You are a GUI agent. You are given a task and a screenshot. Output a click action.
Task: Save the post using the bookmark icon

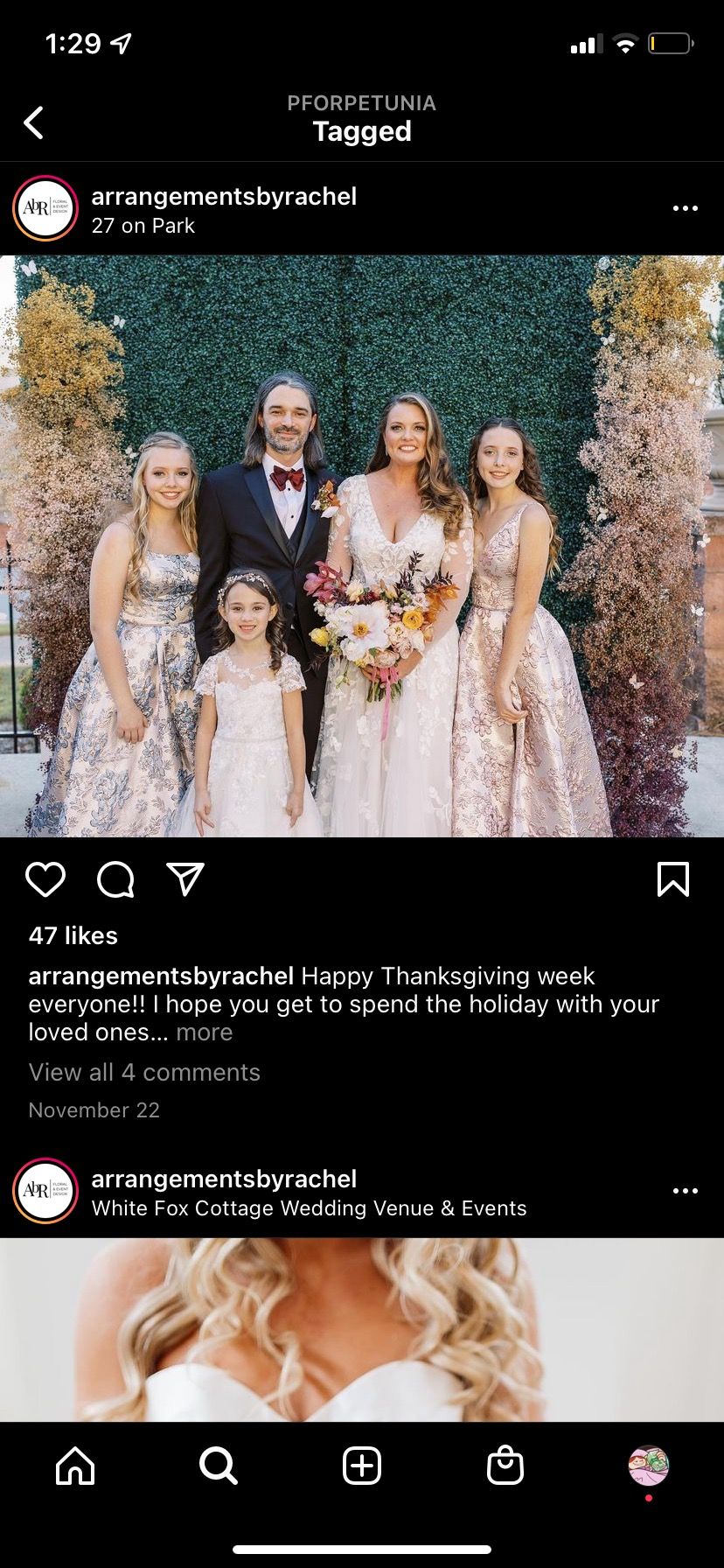point(673,879)
